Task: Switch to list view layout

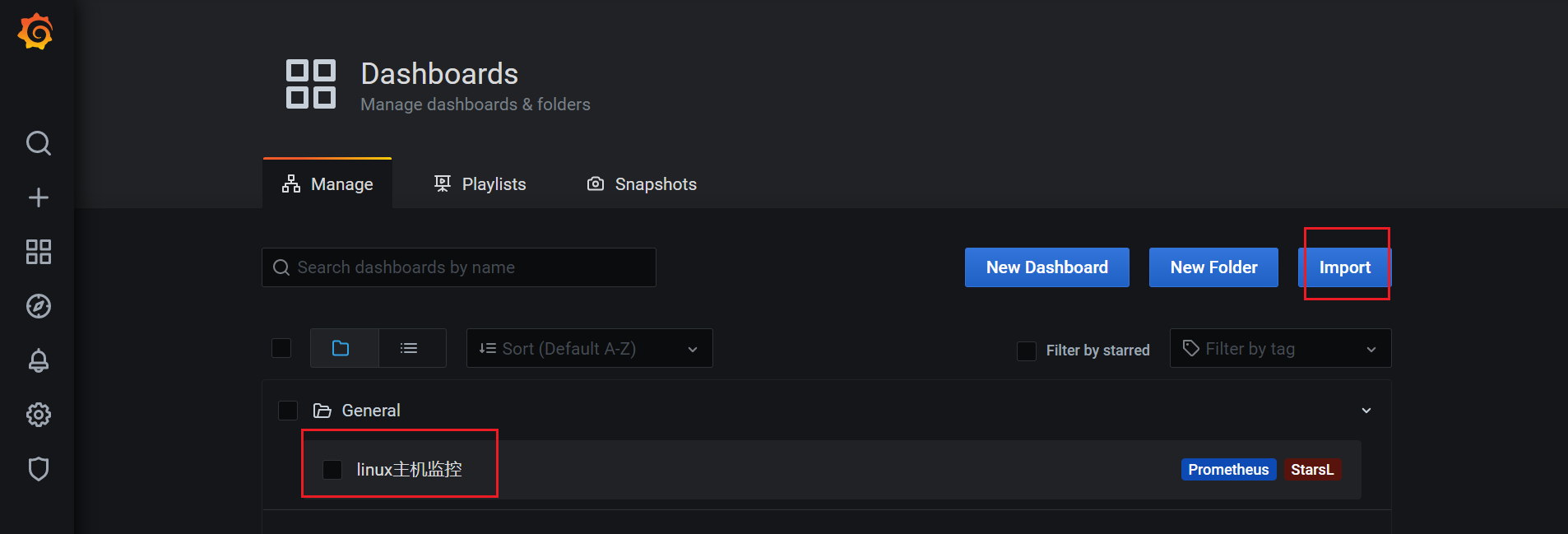Action: click(x=409, y=348)
